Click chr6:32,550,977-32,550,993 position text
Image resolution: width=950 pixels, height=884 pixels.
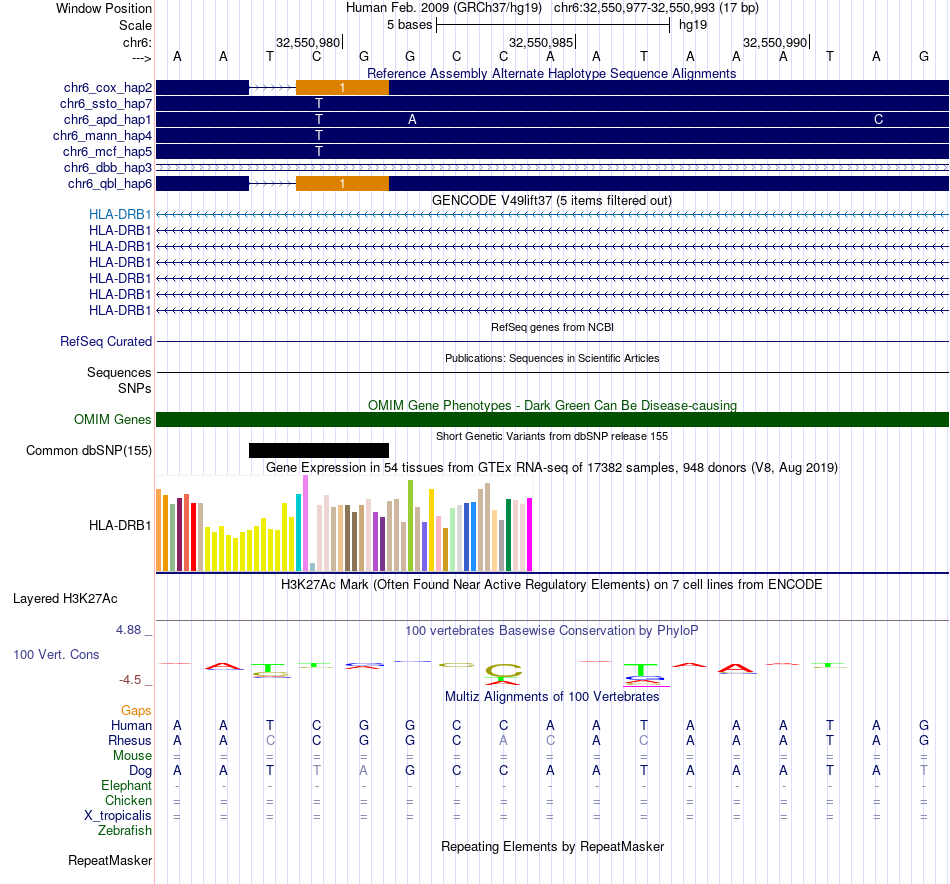pos(656,8)
